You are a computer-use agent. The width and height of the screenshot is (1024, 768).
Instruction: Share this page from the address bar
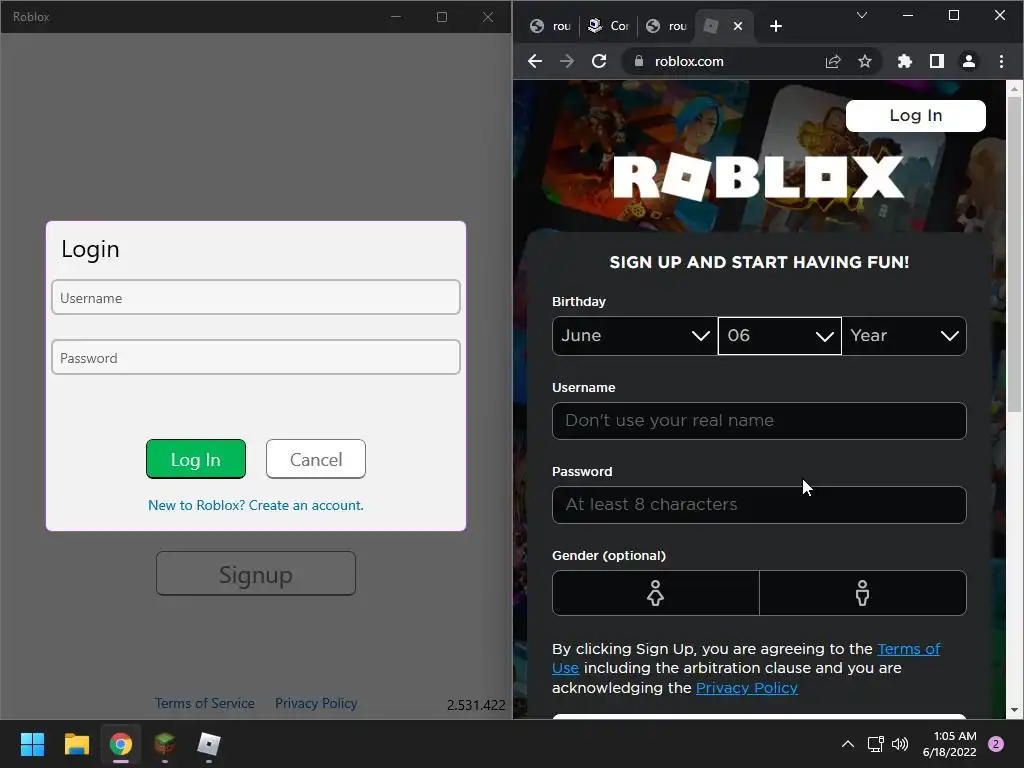pyautogui.click(x=833, y=61)
